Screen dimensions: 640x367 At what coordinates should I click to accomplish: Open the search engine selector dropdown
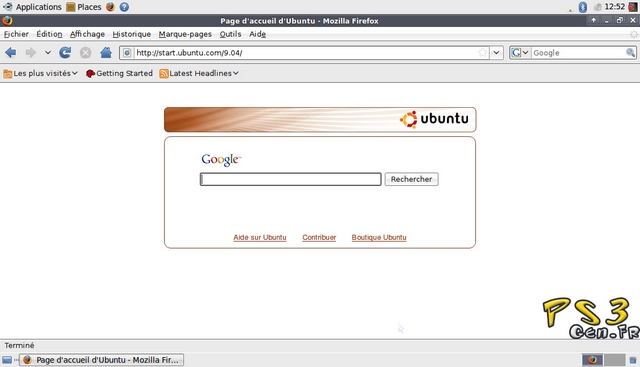tap(520, 53)
